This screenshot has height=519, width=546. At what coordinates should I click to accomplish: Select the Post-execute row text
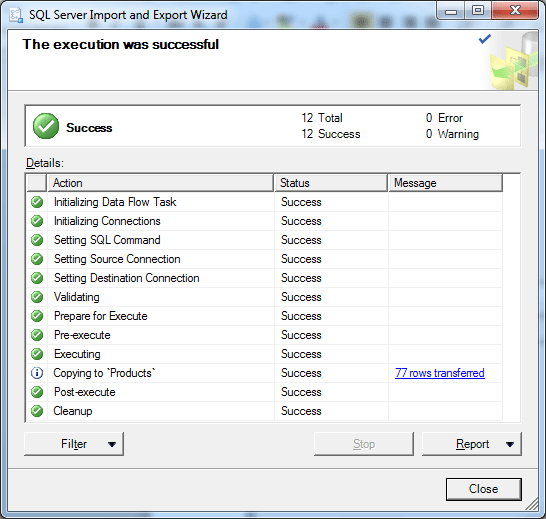(x=85, y=392)
